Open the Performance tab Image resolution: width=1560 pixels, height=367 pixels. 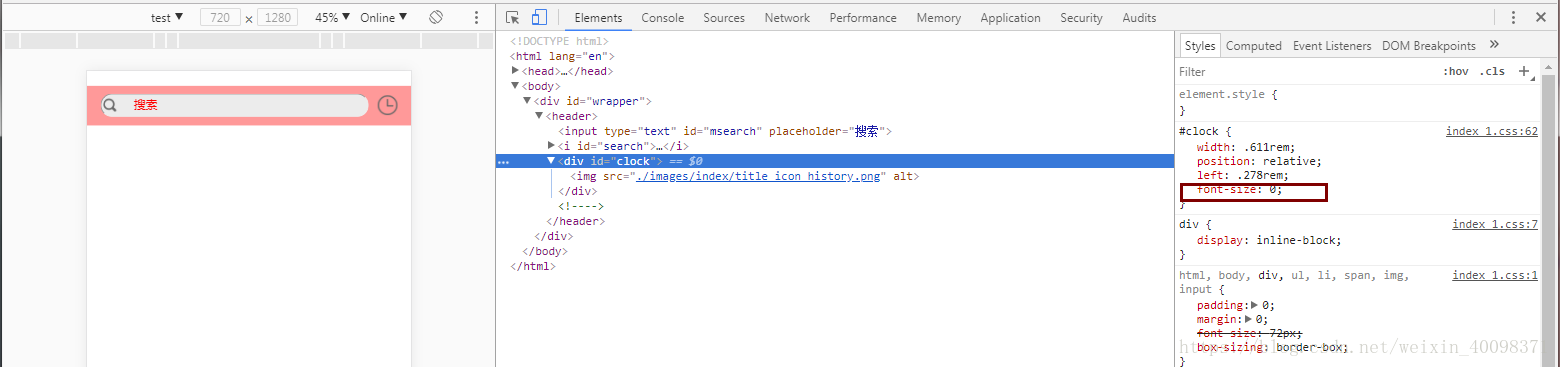tap(863, 18)
